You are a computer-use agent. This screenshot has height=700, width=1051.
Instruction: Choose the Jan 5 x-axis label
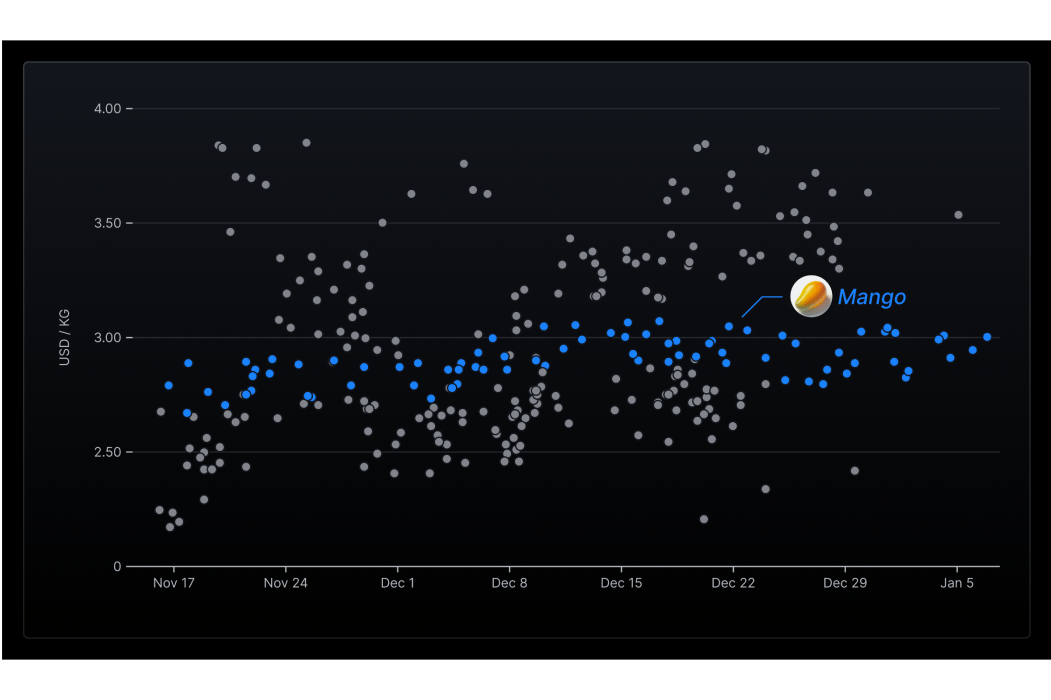(956, 583)
